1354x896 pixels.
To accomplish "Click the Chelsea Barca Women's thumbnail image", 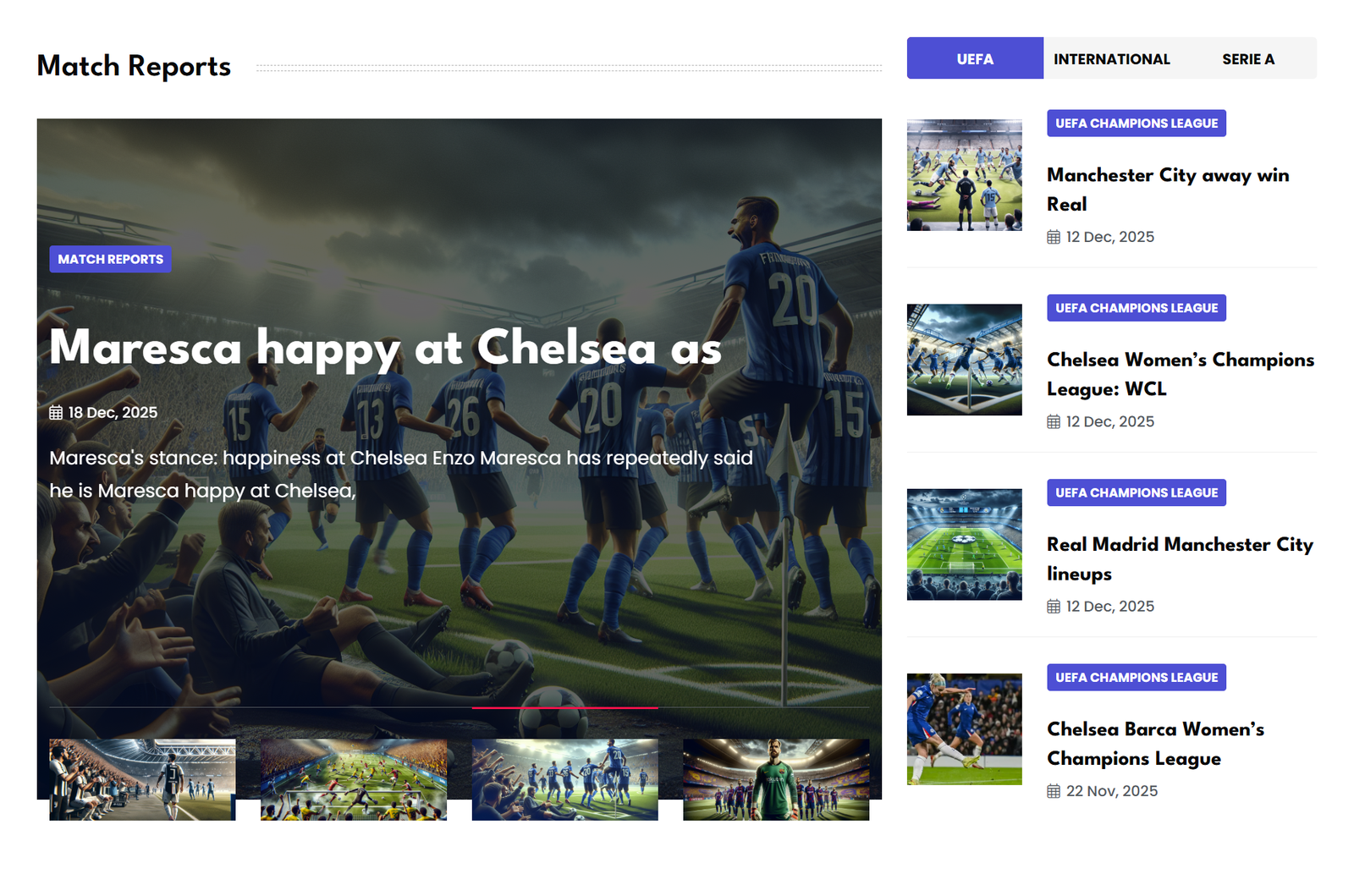I will tap(965, 729).
